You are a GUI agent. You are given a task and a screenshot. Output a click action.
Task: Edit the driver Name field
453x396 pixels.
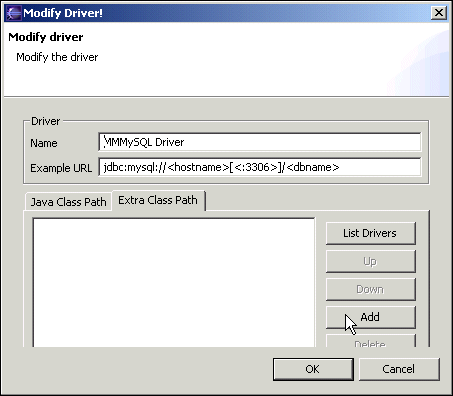pos(260,142)
